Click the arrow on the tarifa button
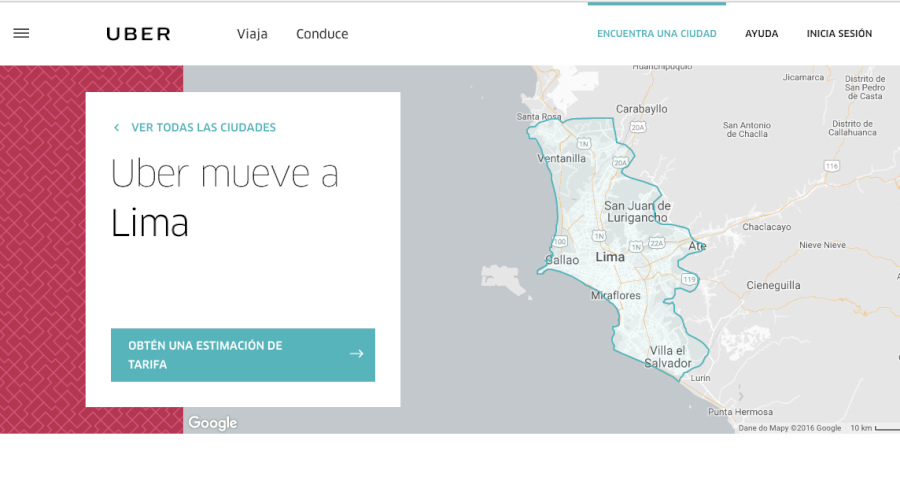This screenshot has width=900, height=496. [x=356, y=354]
